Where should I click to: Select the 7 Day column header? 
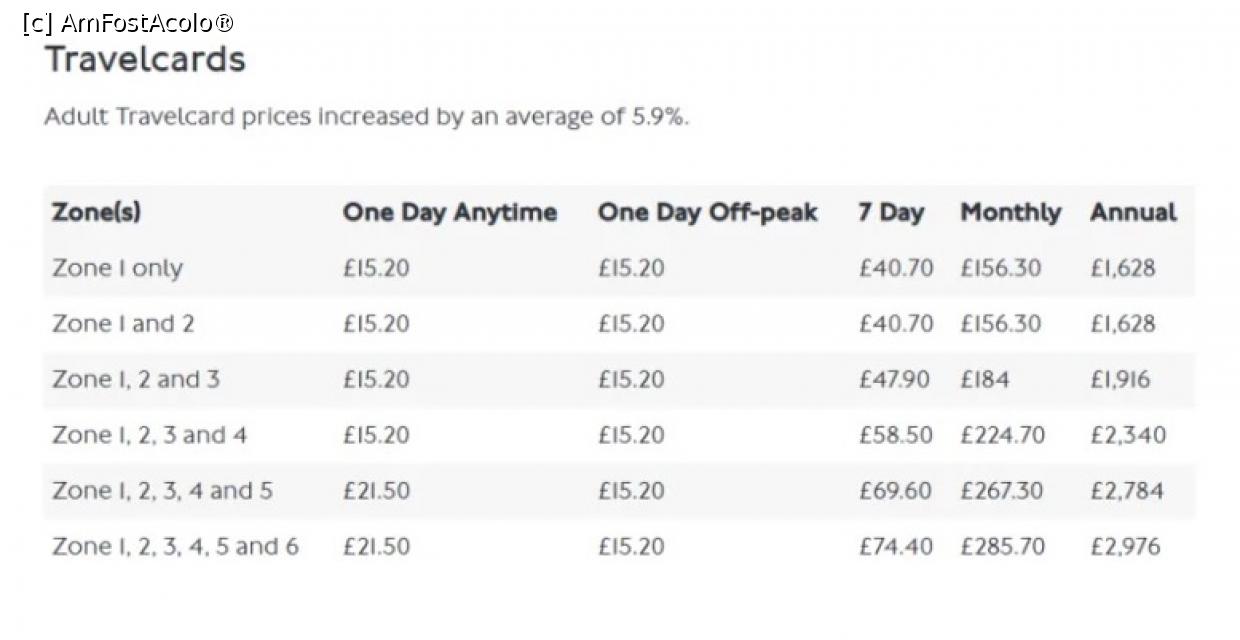(891, 213)
